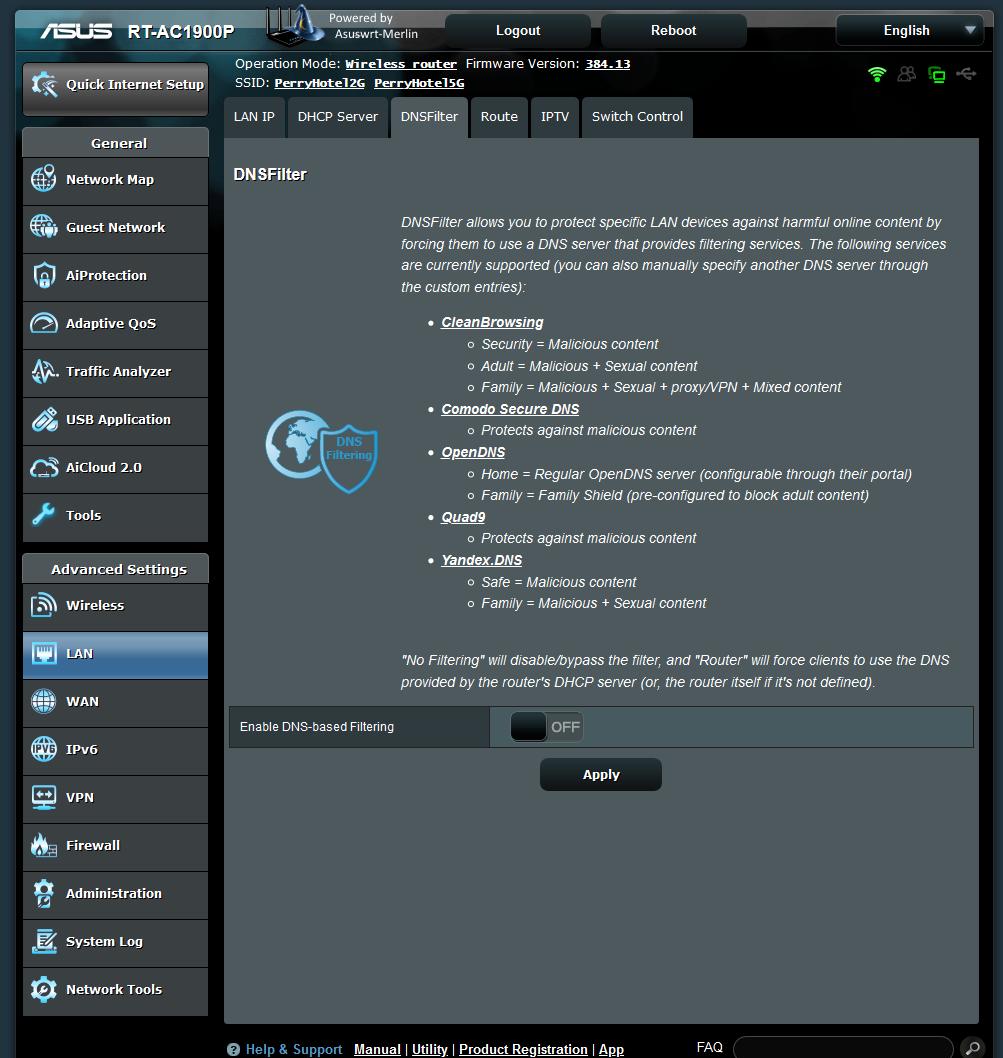Open Wireless signal icon in sidebar
The width and height of the screenshot is (1003, 1058).
click(44, 605)
